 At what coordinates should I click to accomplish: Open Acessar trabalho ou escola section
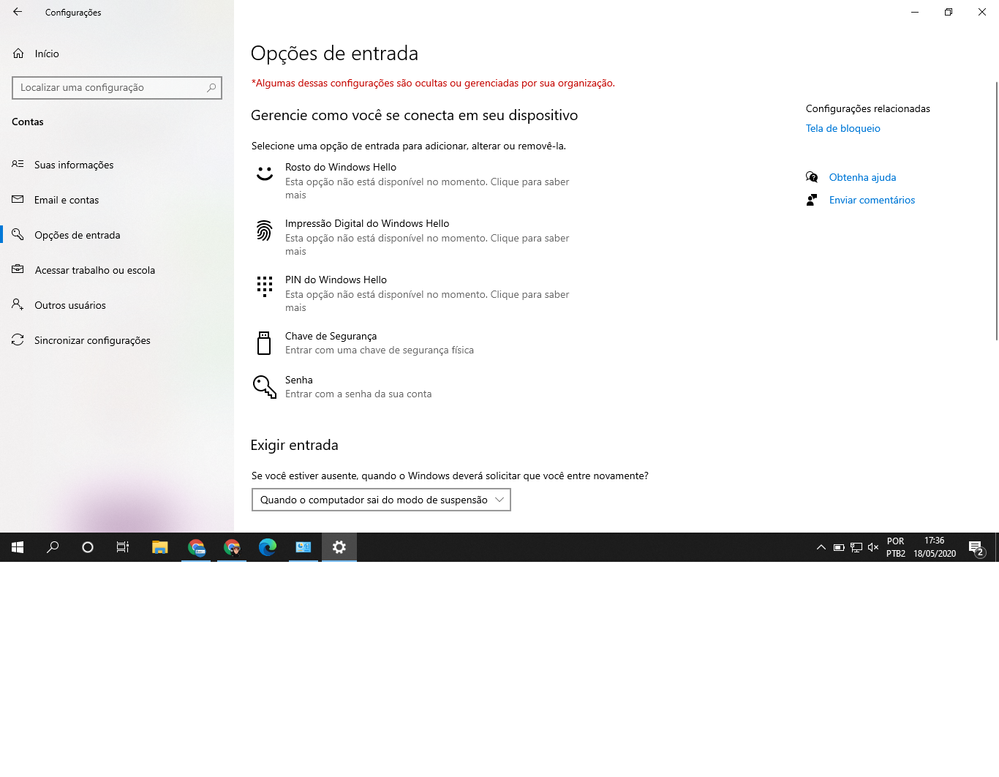click(94, 269)
